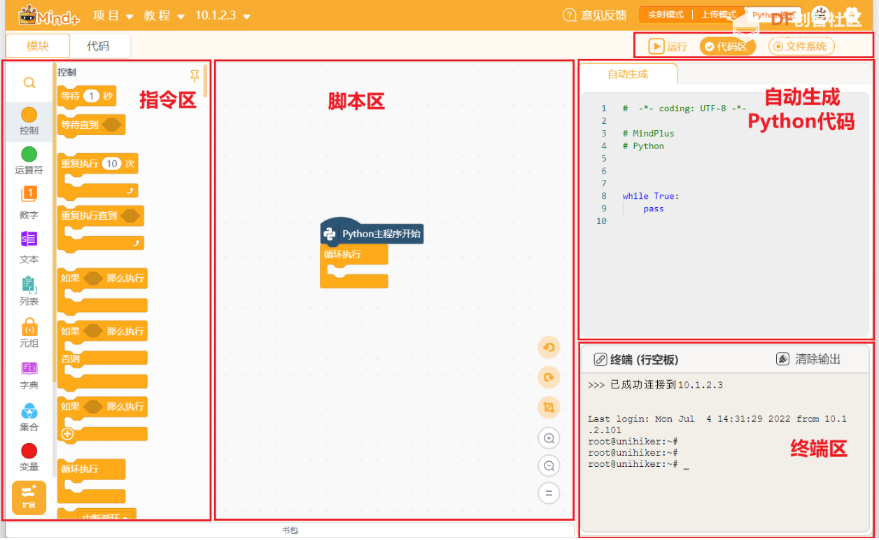Click the 变量 (Variables) red color circle
This screenshot has height=540, width=879.
pyautogui.click(x=29, y=451)
